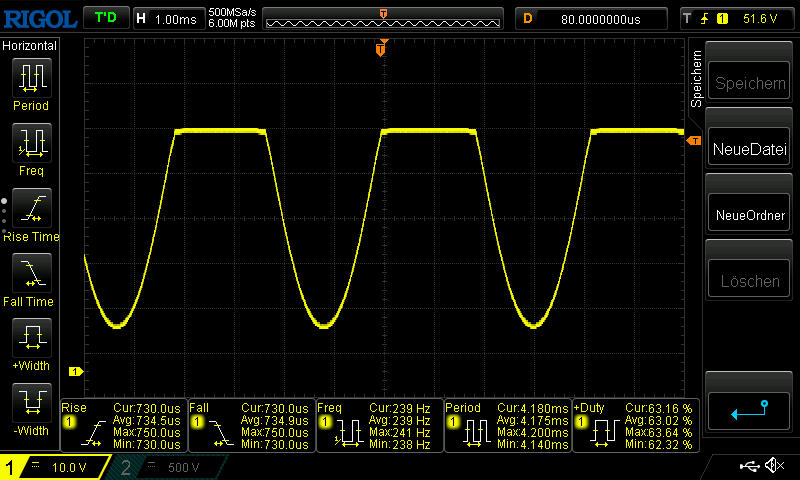The width and height of the screenshot is (800, 480).
Task: Click the RIGOL logo
Action: [x=40, y=19]
